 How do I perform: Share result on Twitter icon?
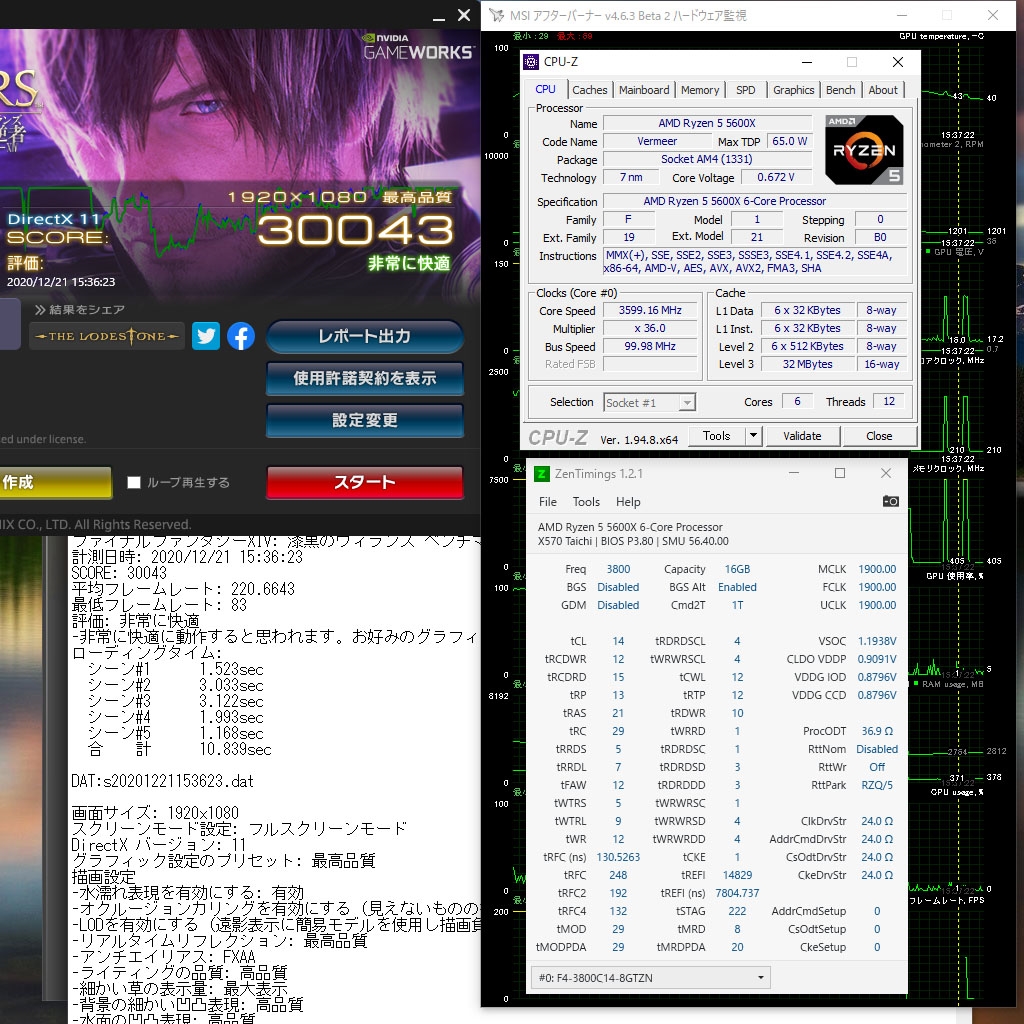coord(206,336)
